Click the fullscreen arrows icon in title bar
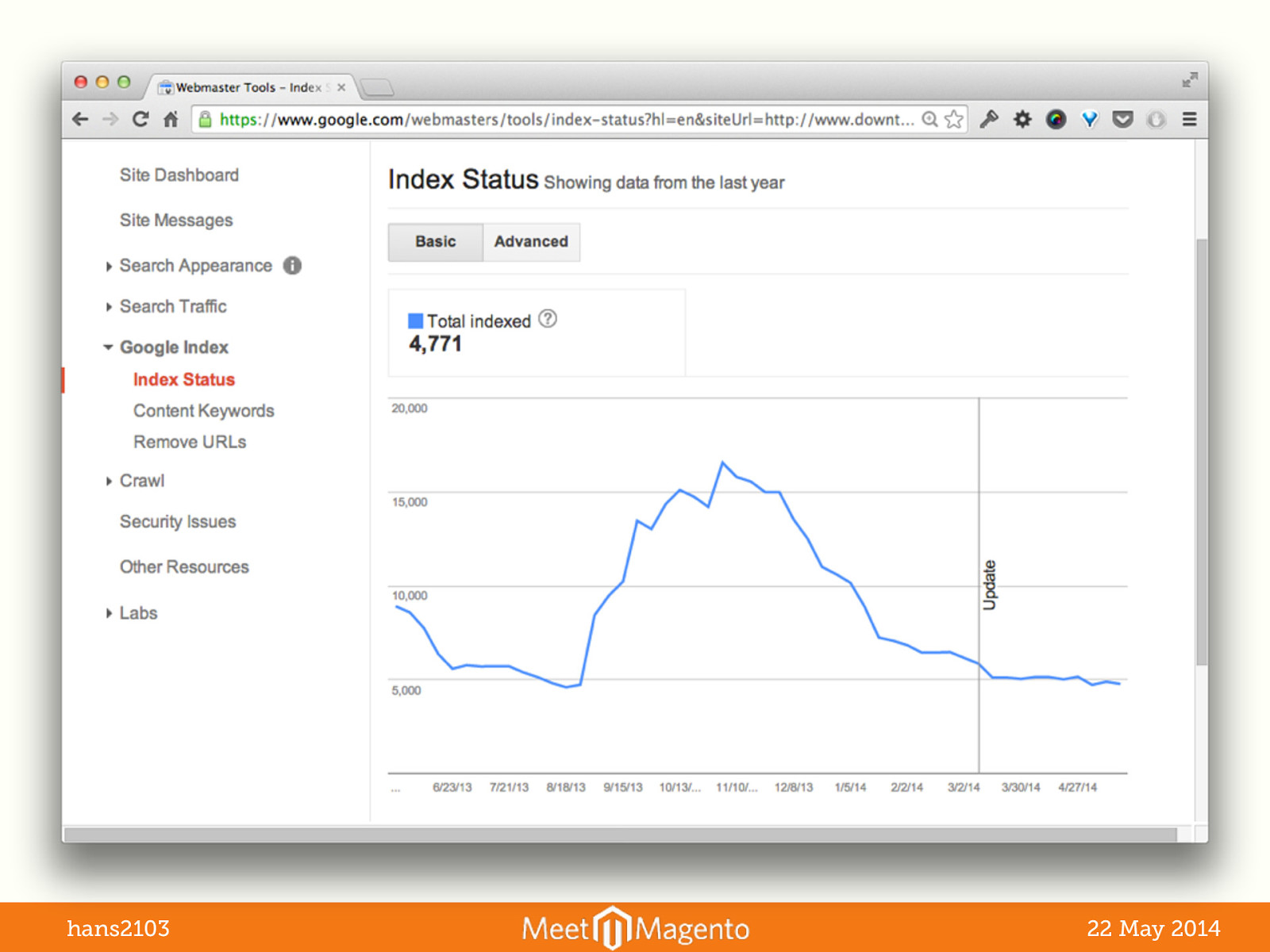This screenshot has width=1270, height=952. pyautogui.click(x=1189, y=79)
